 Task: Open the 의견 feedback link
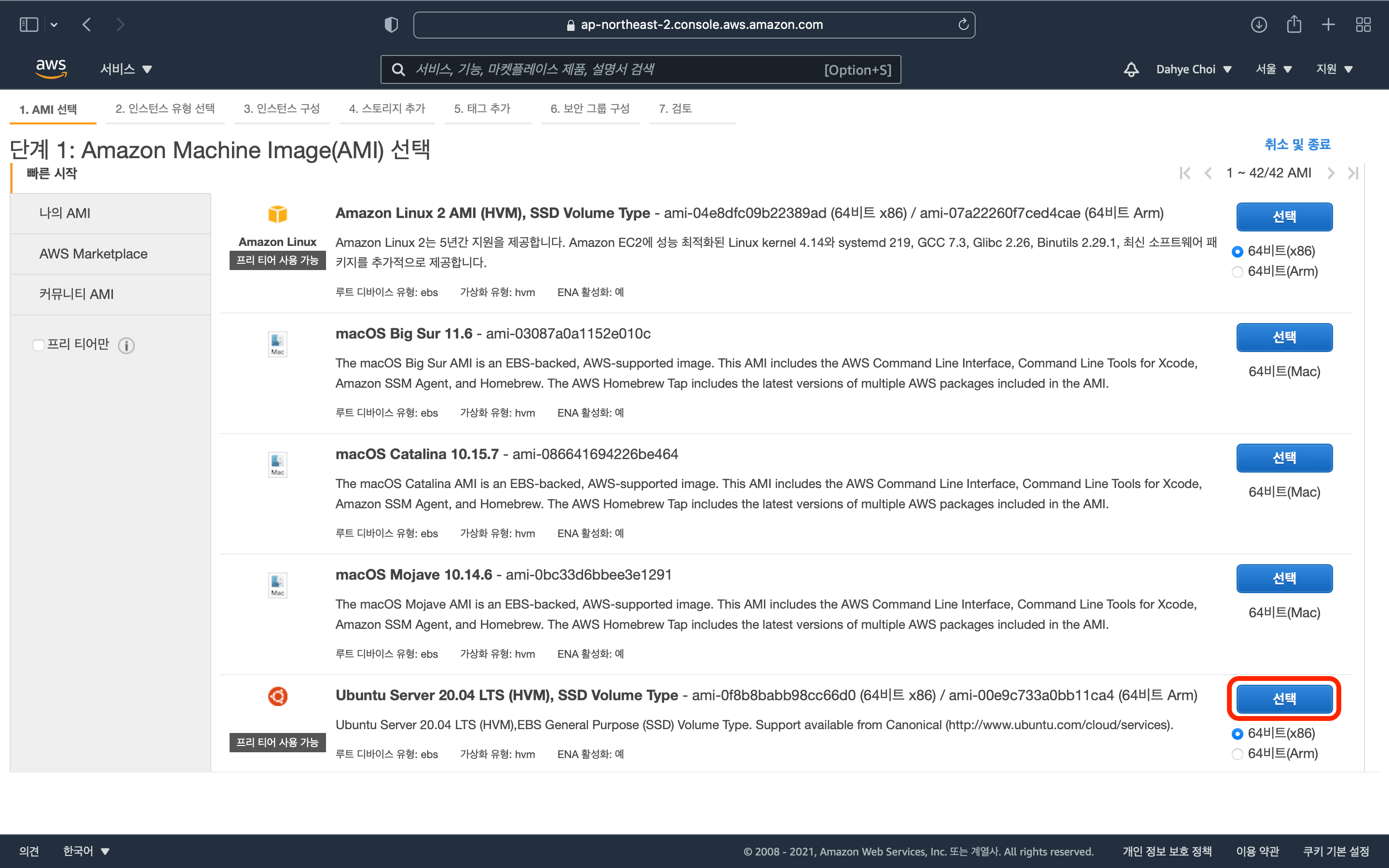pyautogui.click(x=29, y=851)
